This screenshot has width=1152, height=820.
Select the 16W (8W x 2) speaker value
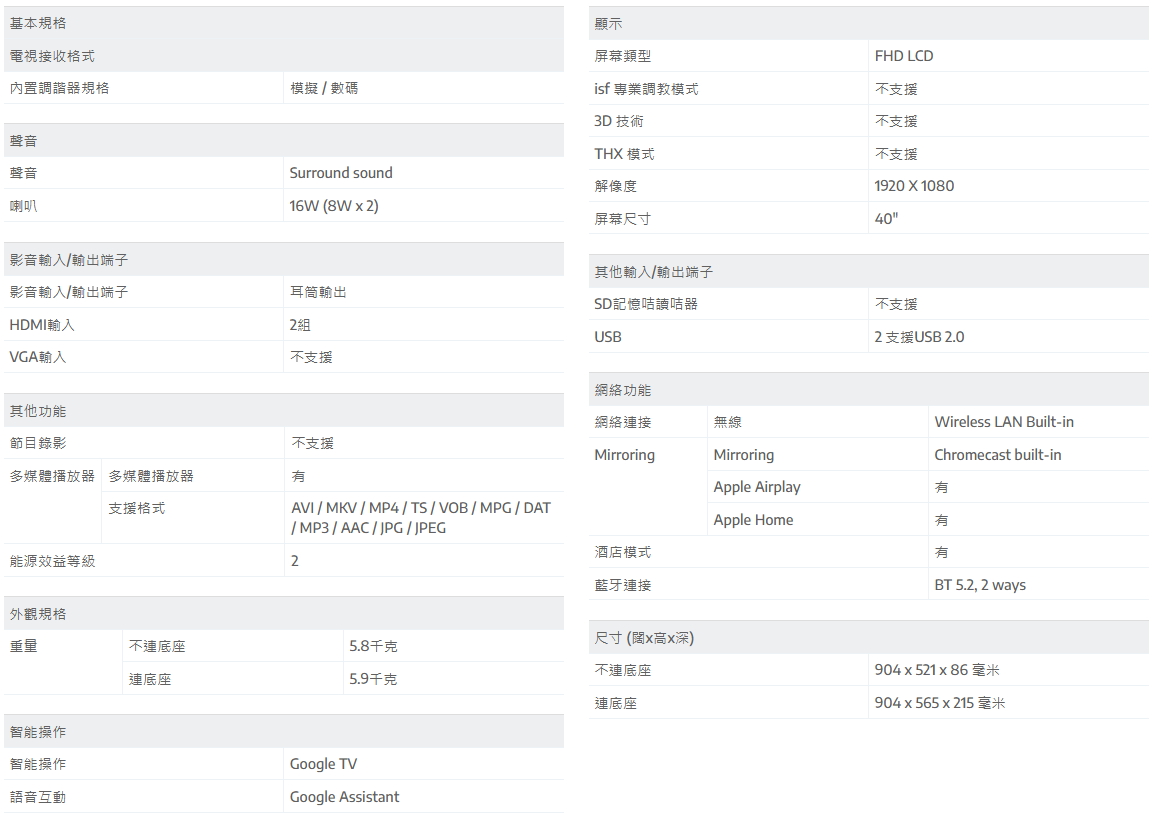click(334, 206)
